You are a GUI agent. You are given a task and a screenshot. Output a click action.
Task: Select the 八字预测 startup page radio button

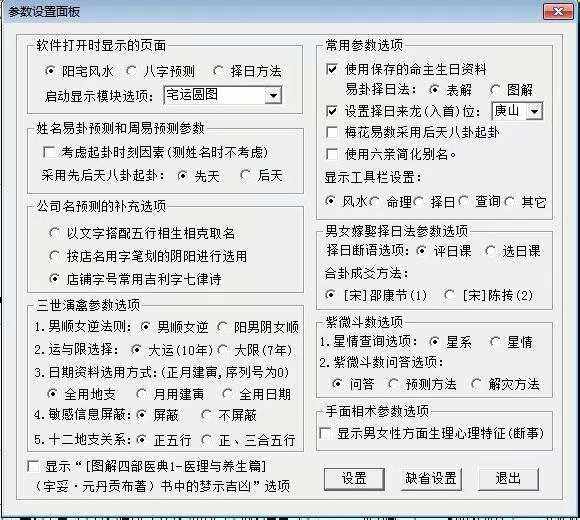[131, 71]
